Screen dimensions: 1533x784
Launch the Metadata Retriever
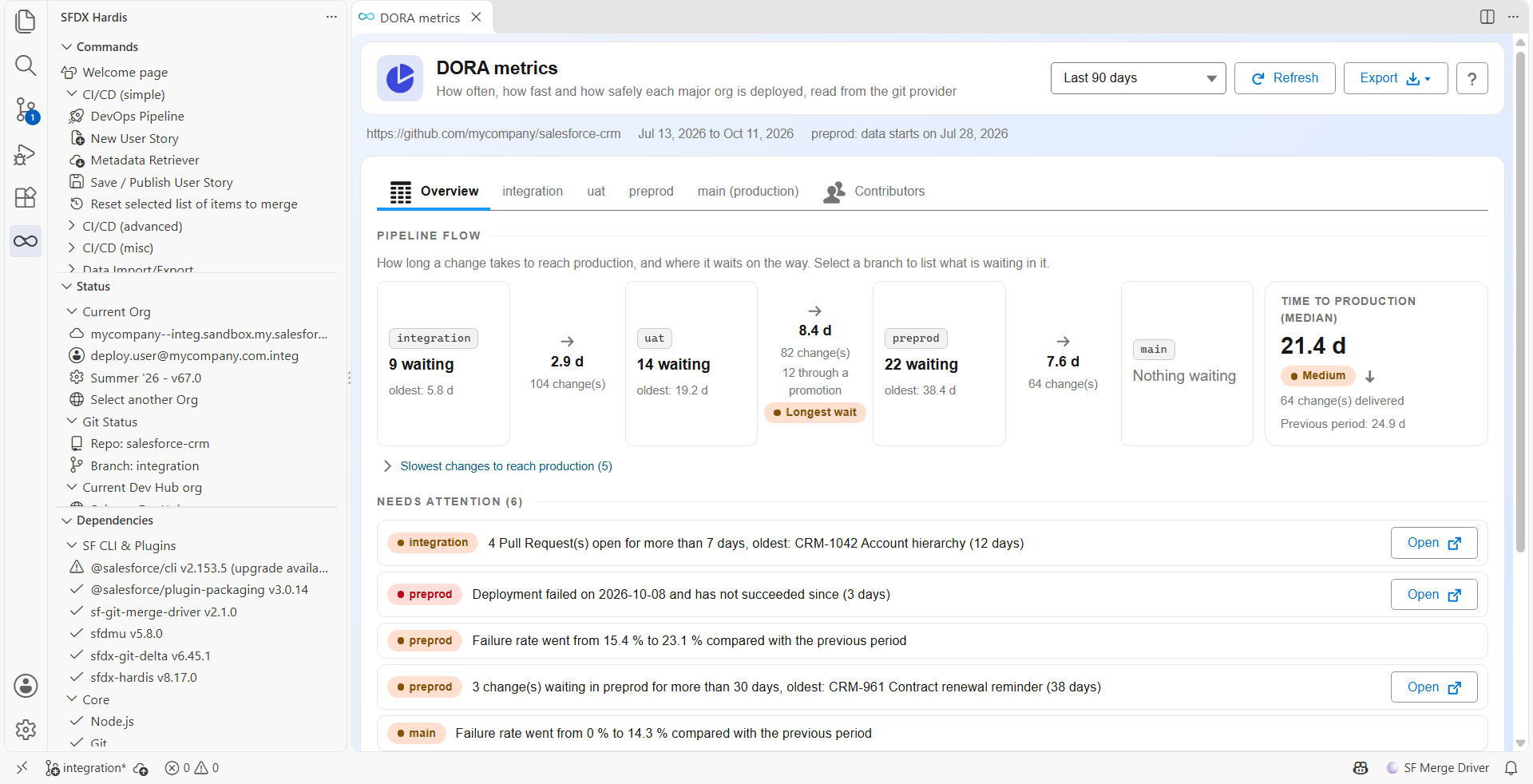click(145, 160)
